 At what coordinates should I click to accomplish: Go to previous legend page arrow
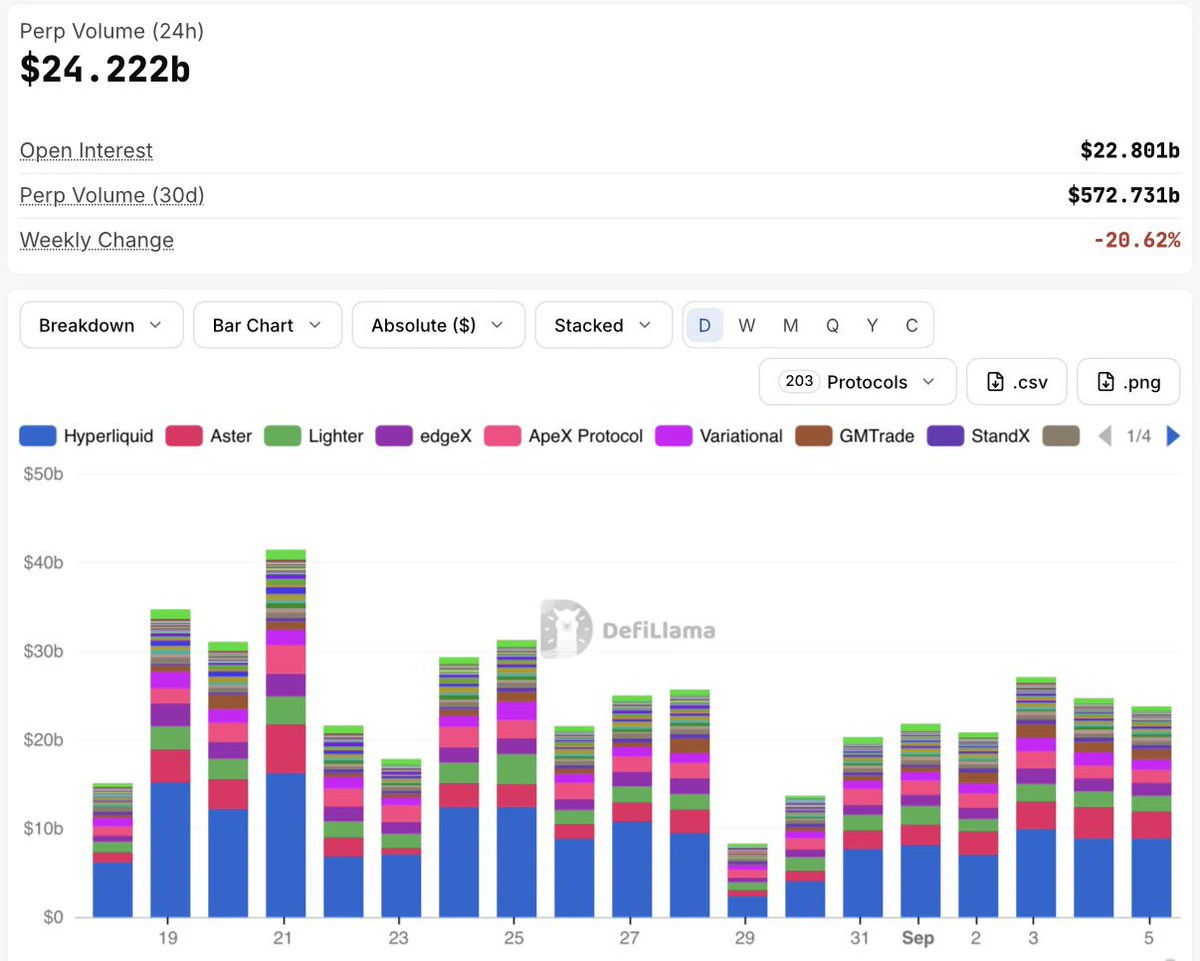(1105, 436)
